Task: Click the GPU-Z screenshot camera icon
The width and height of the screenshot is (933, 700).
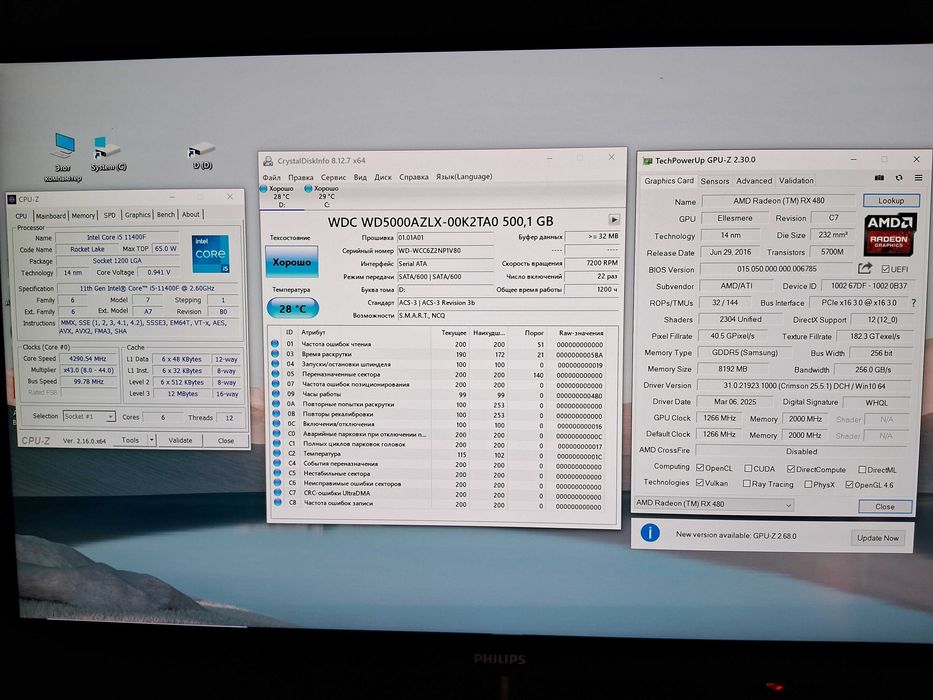Action: pyautogui.click(x=879, y=178)
